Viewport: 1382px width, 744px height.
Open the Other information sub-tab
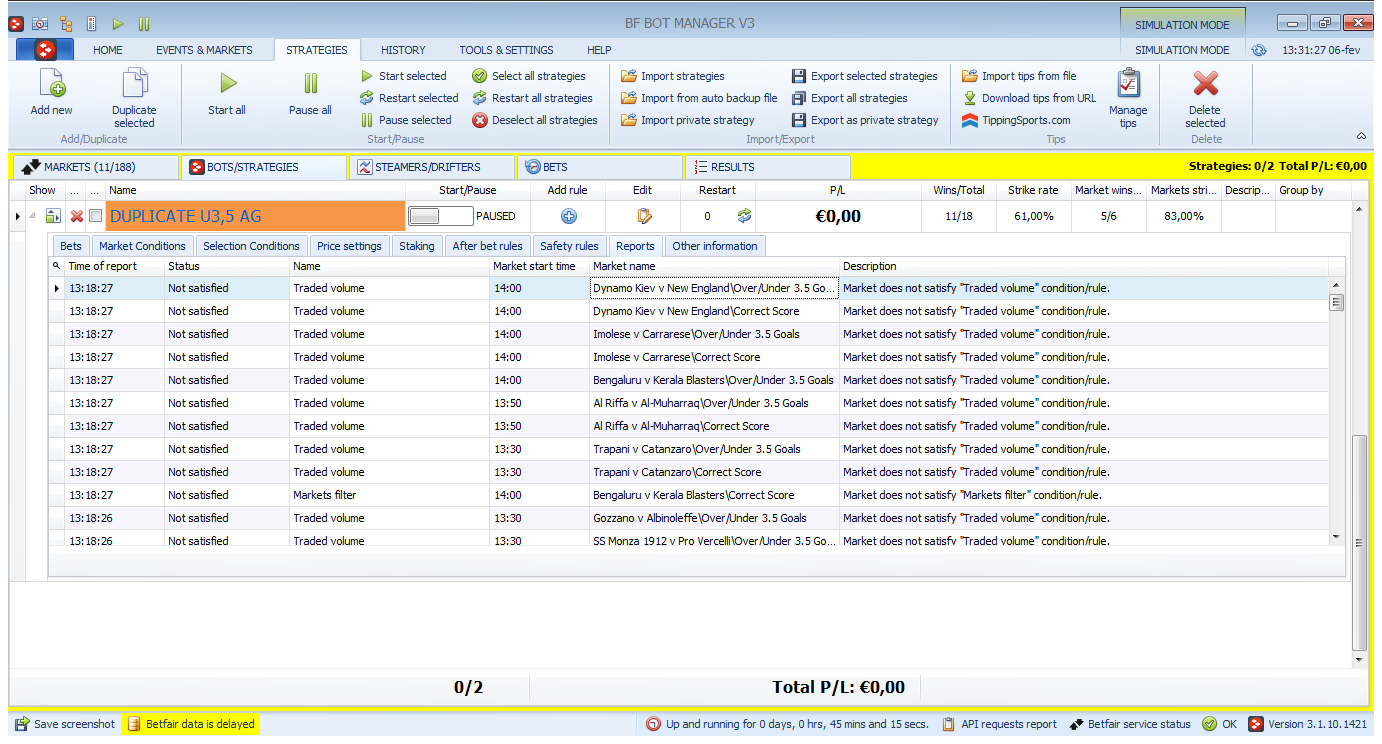715,246
